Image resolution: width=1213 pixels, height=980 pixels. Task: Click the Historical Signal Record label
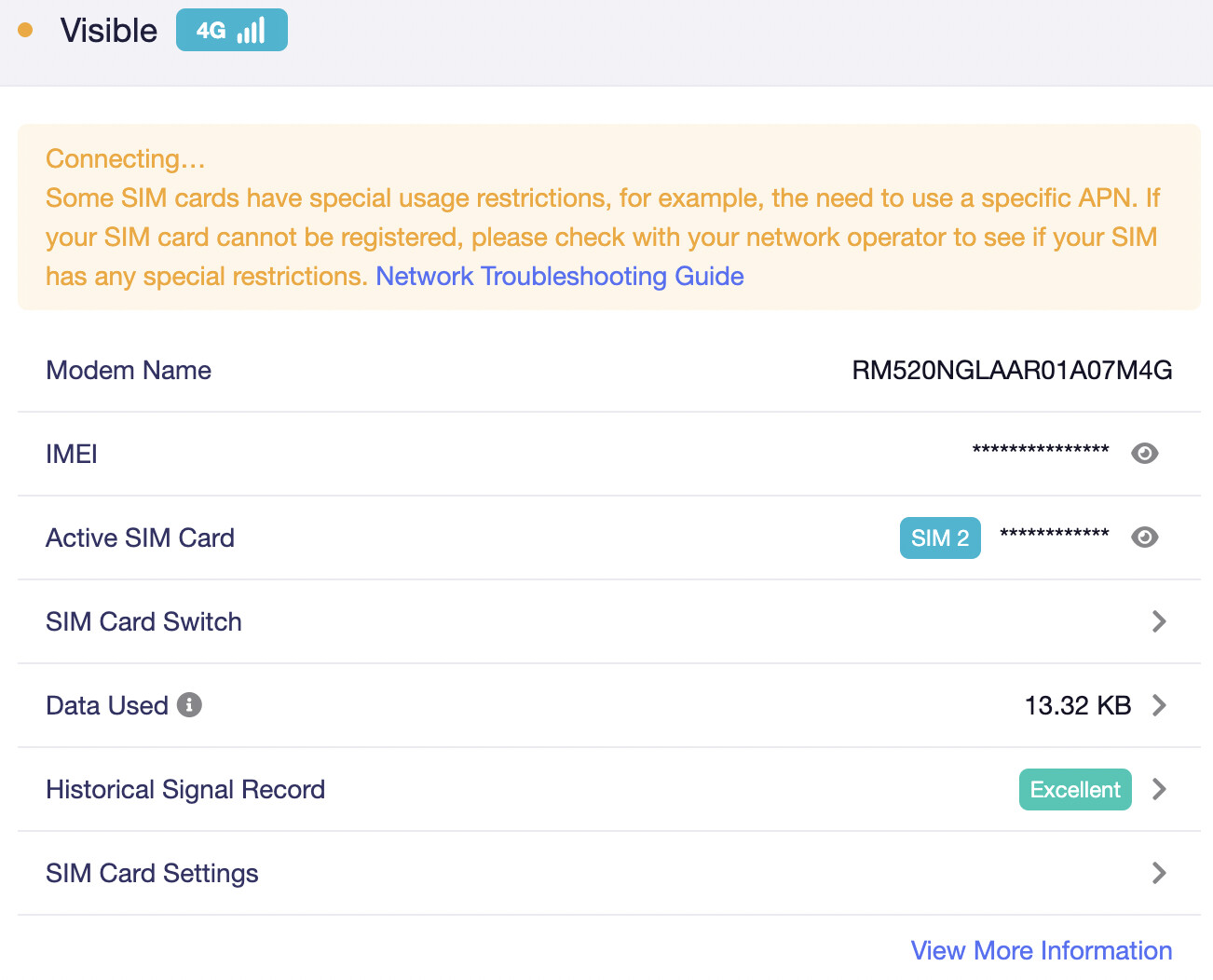(x=185, y=790)
